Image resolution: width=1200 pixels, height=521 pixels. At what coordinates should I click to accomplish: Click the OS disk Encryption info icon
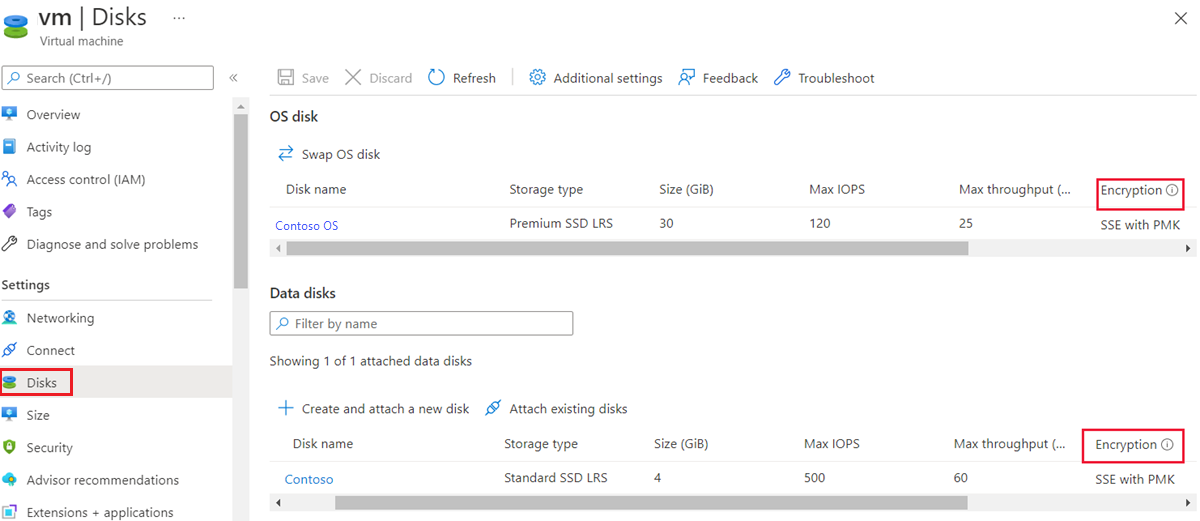[1172, 190]
